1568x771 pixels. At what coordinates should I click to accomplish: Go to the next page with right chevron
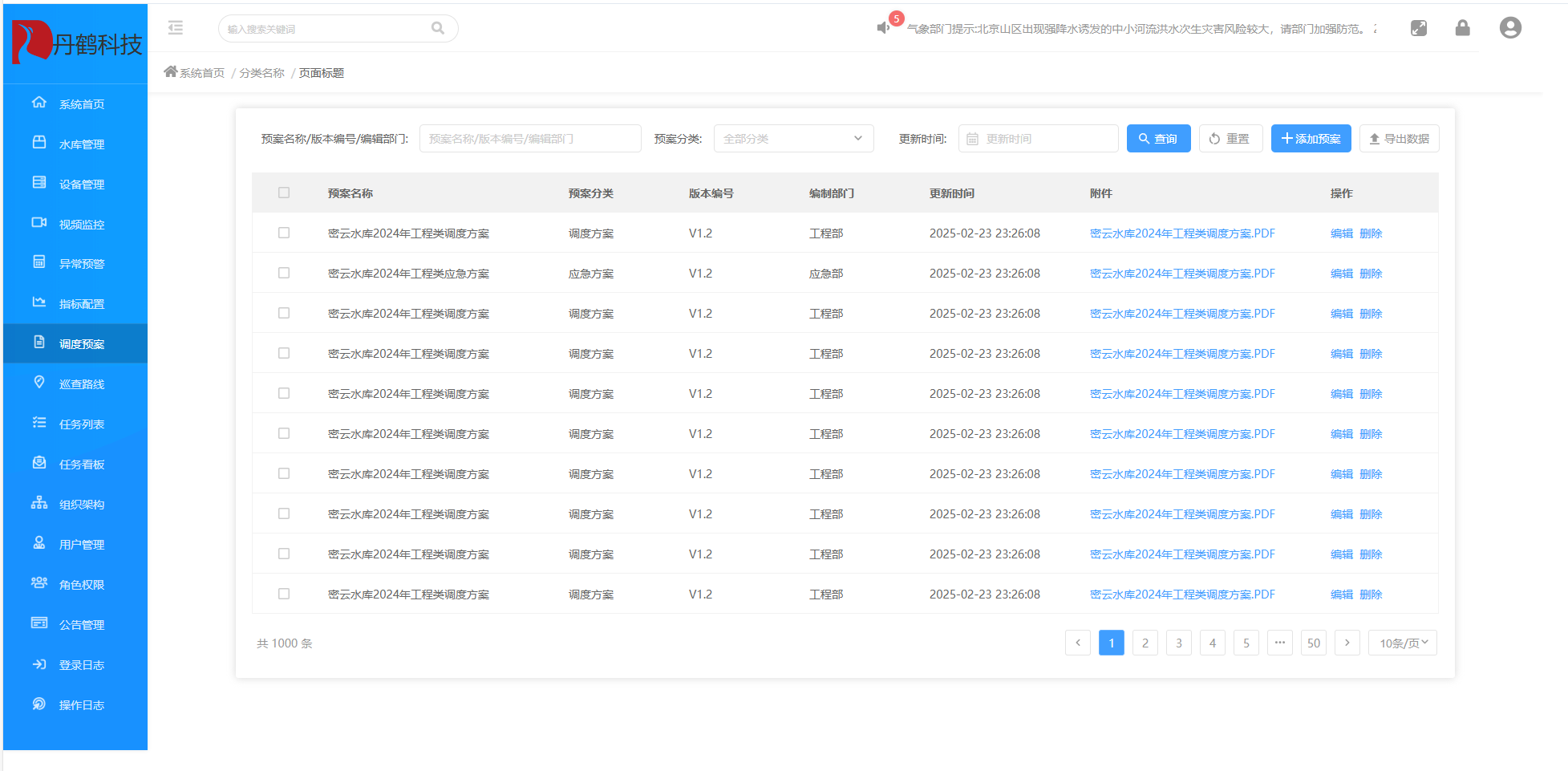pos(1347,643)
